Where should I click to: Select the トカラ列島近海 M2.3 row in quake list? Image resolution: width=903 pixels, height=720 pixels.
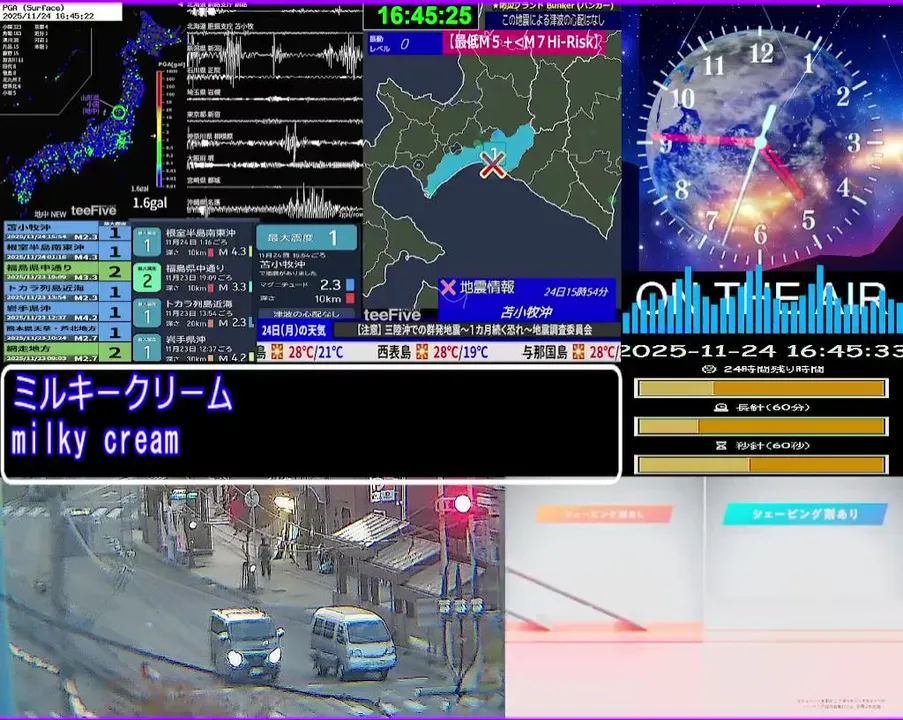coord(67,291)
